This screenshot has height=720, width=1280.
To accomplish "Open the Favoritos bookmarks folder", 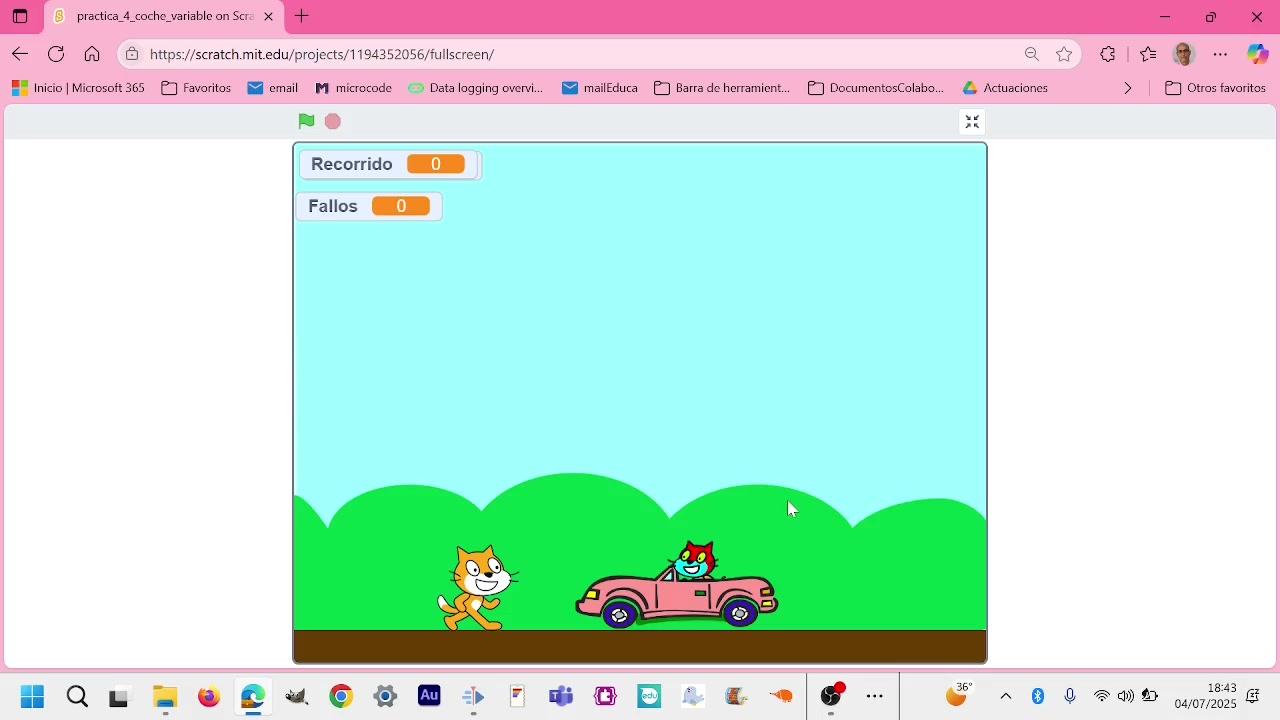I will [x=196, y=88].
